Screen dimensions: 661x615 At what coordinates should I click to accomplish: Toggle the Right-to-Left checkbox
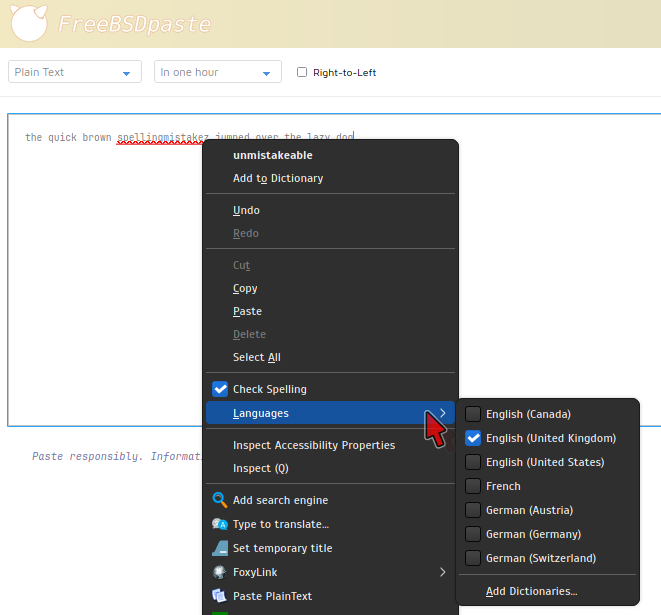click(303, 72)
